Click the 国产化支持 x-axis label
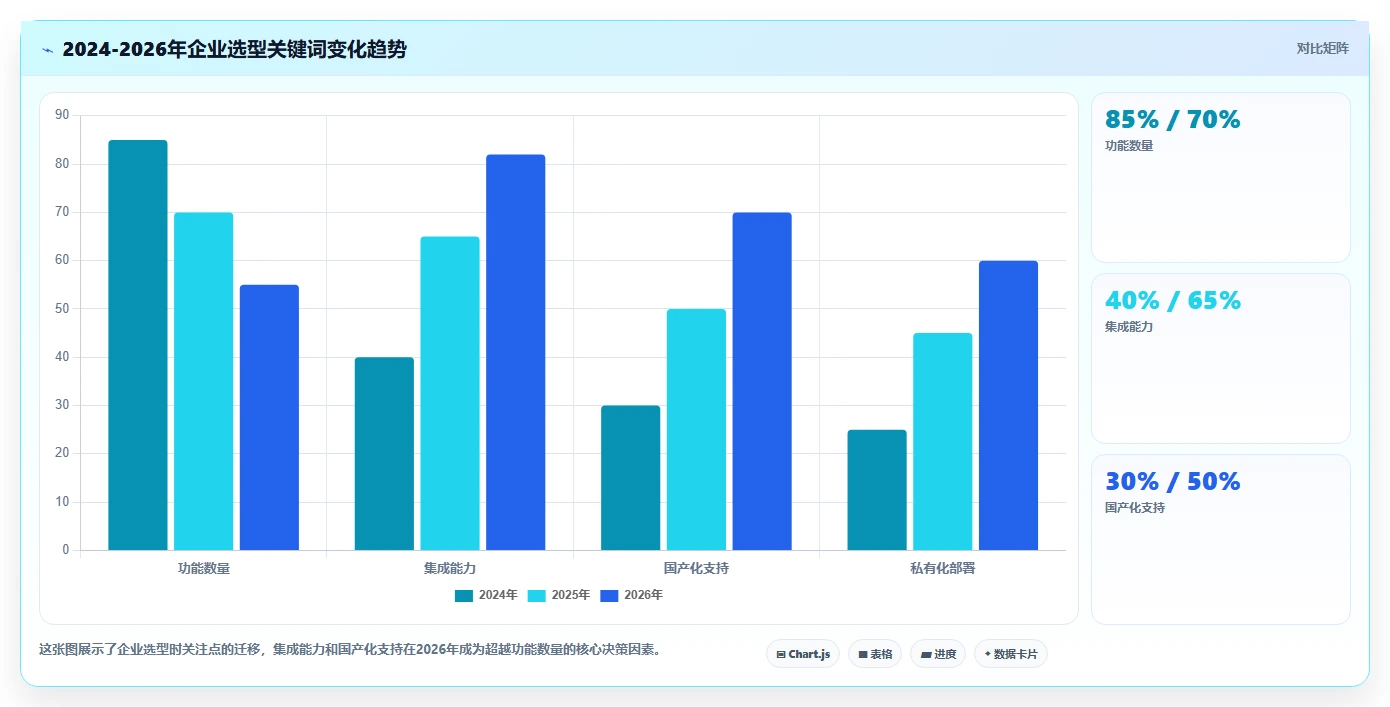 point(696,568)
